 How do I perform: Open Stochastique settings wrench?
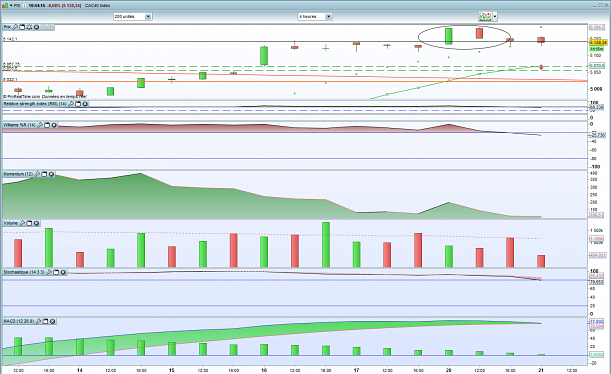tap(49, 272)
